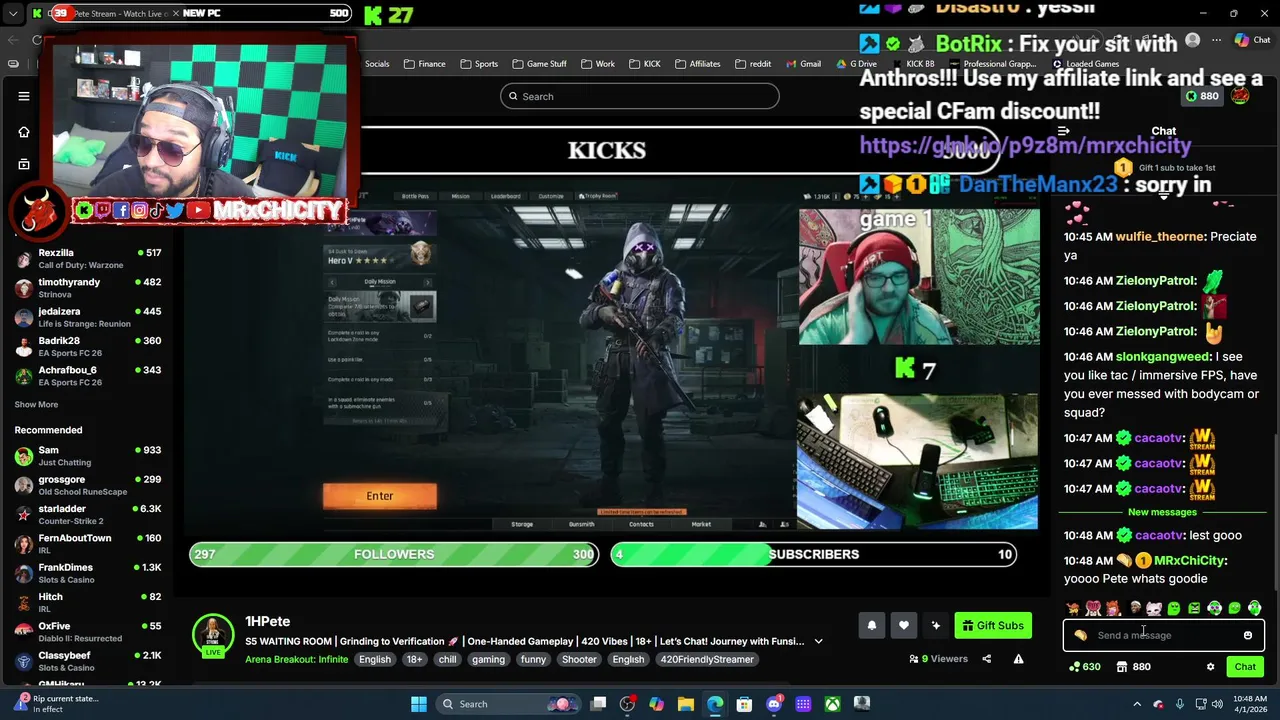This screenshot has width=1280, height=720.
Task: Open recommended channel starladder
Action: [87, 515]
